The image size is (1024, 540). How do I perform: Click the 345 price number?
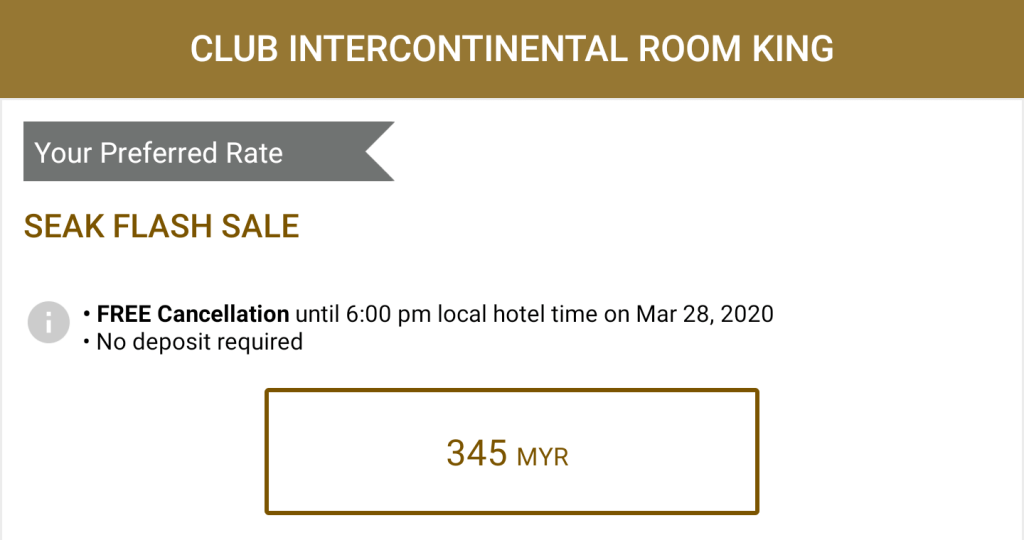(477, 453)
